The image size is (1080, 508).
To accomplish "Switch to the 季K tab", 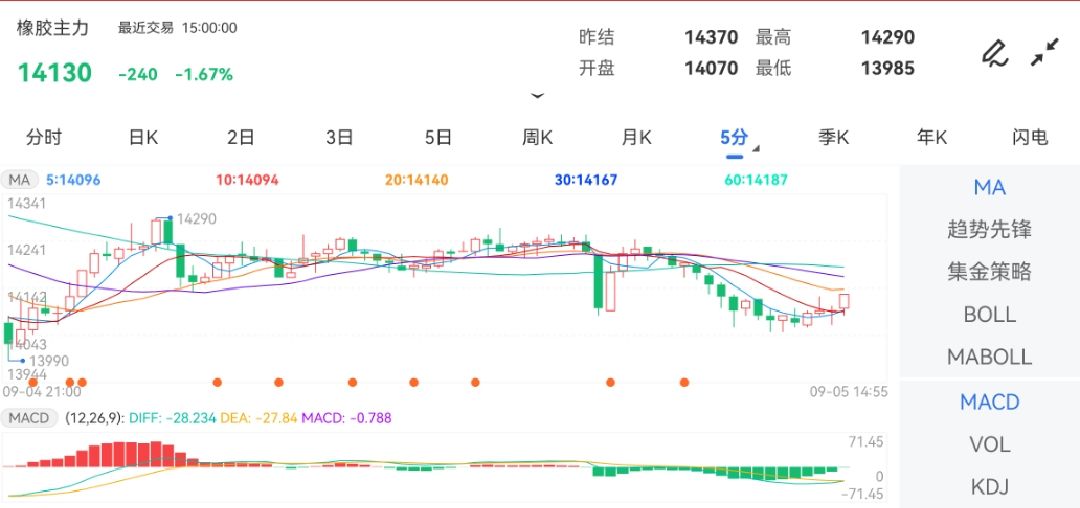I will (x=833, y=137).
